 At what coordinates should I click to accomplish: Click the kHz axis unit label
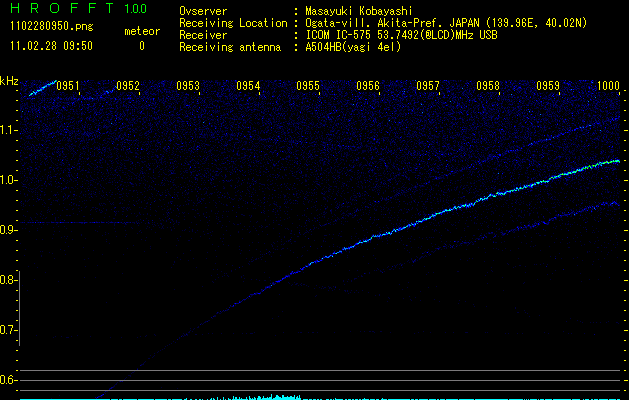[9, 81]
